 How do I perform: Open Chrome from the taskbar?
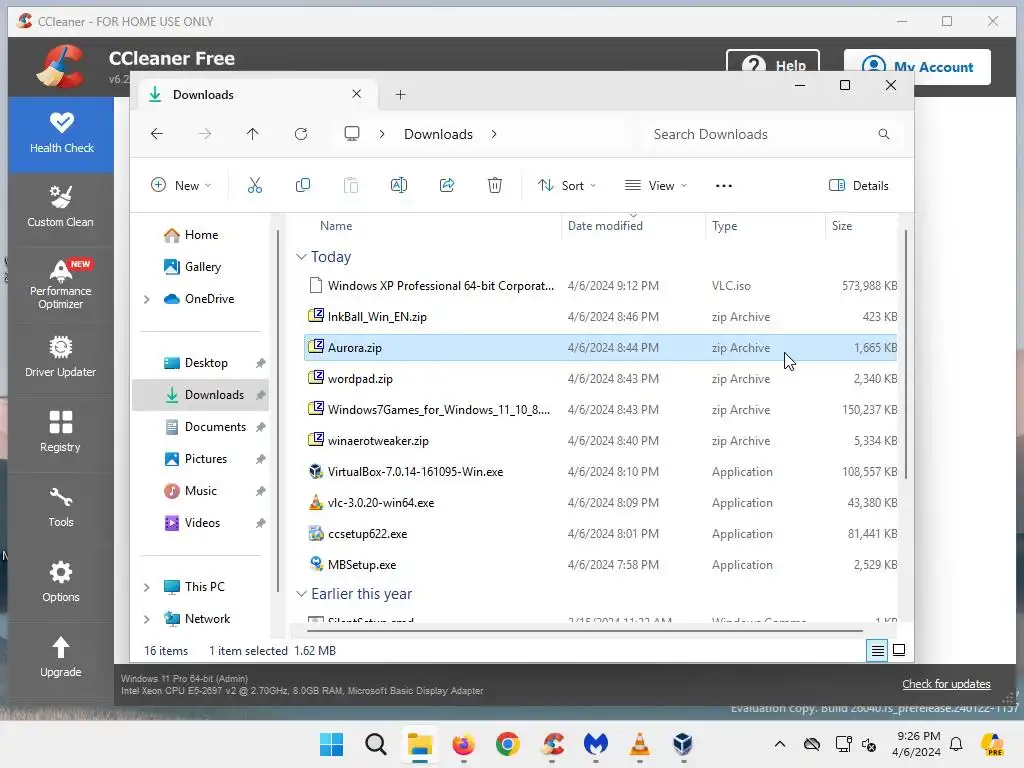click(507, 744)
